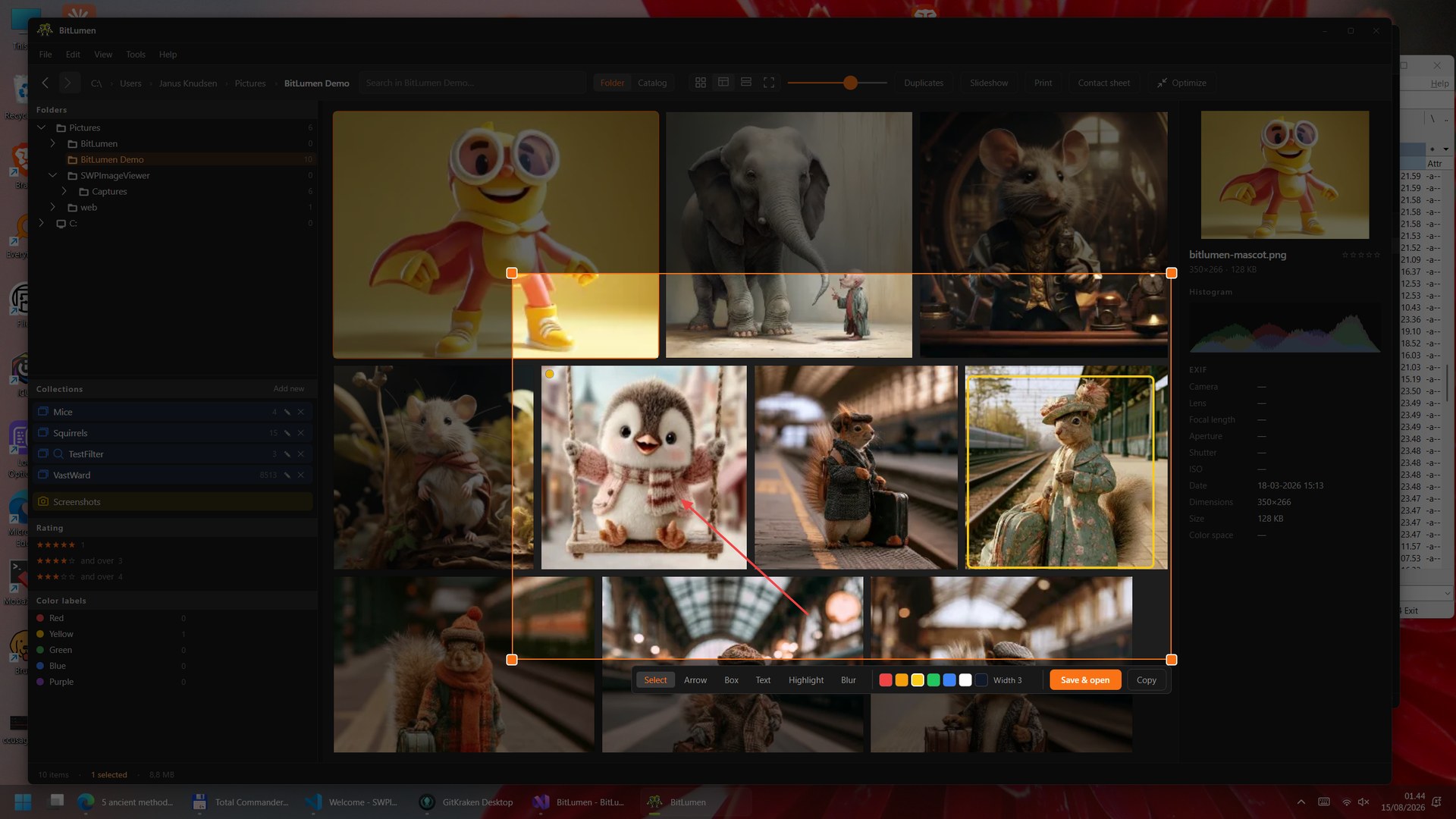The width and height of the screenshot is (1456, 819).
Task: Switch to detail pane layout view icon
Action: click(x=723, y=83)
